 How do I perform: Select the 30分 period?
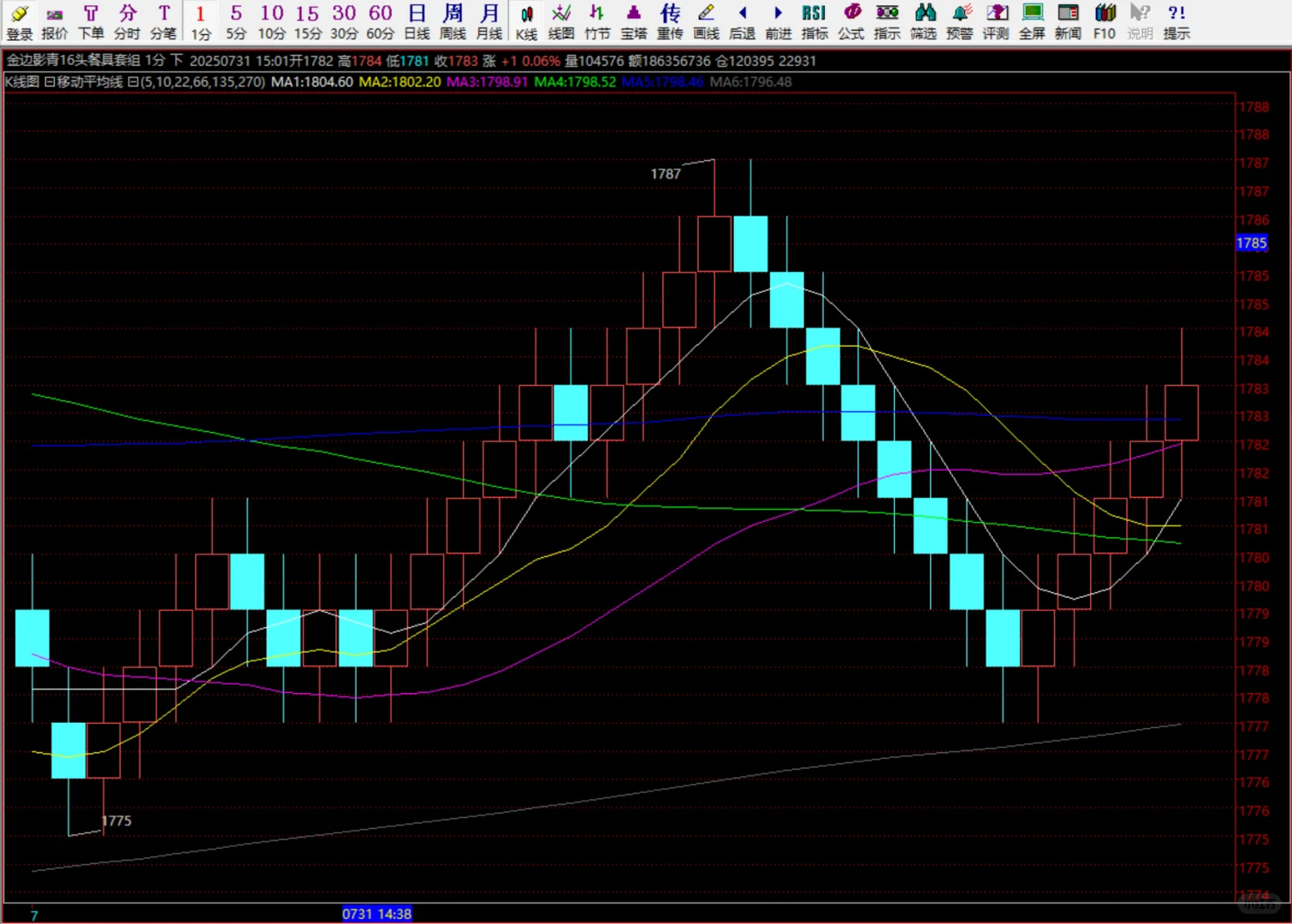point(344,22)
